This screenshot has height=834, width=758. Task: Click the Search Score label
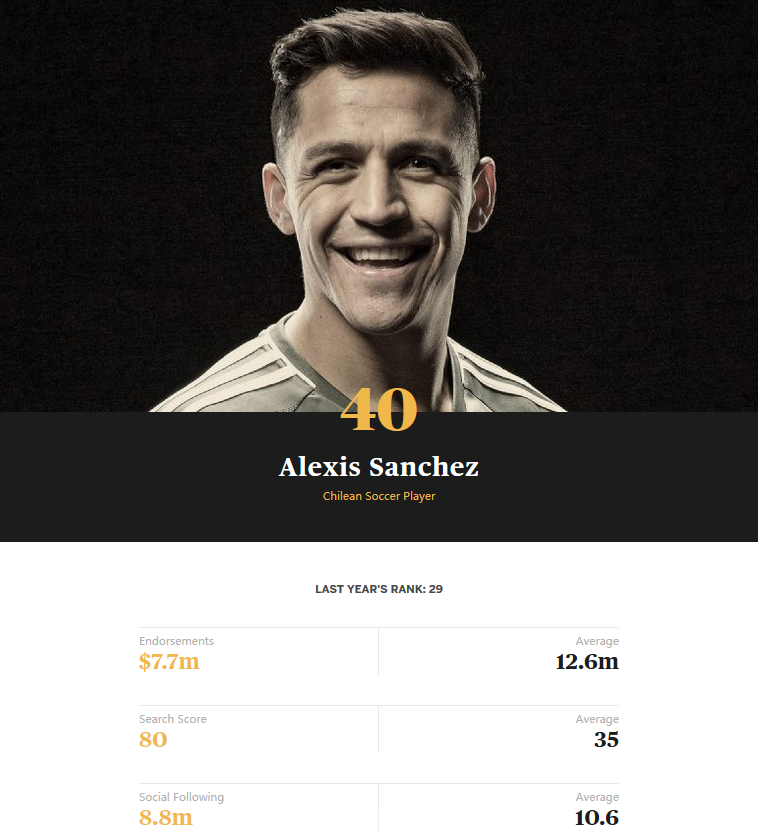point(173,719)
